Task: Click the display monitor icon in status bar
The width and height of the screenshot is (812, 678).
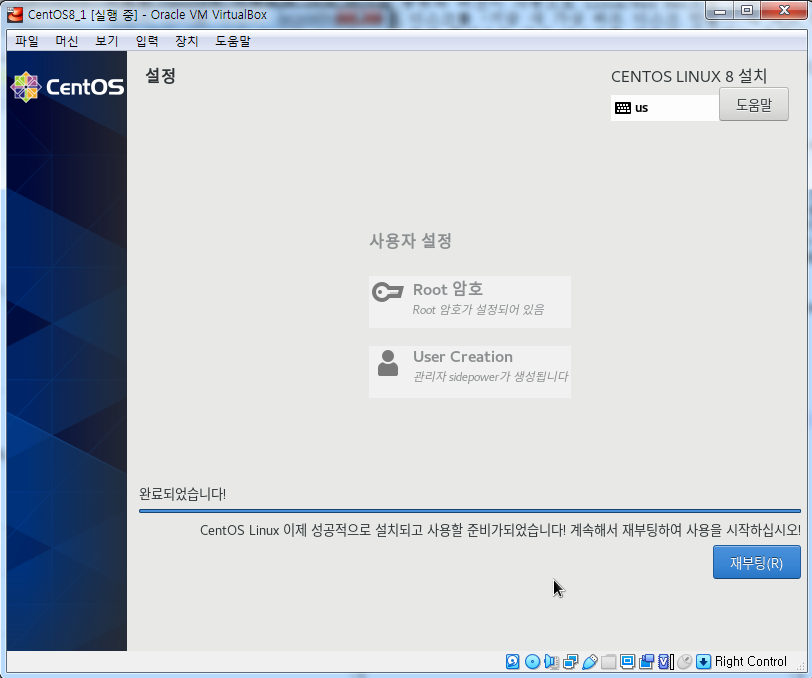Action: point(628,661)
